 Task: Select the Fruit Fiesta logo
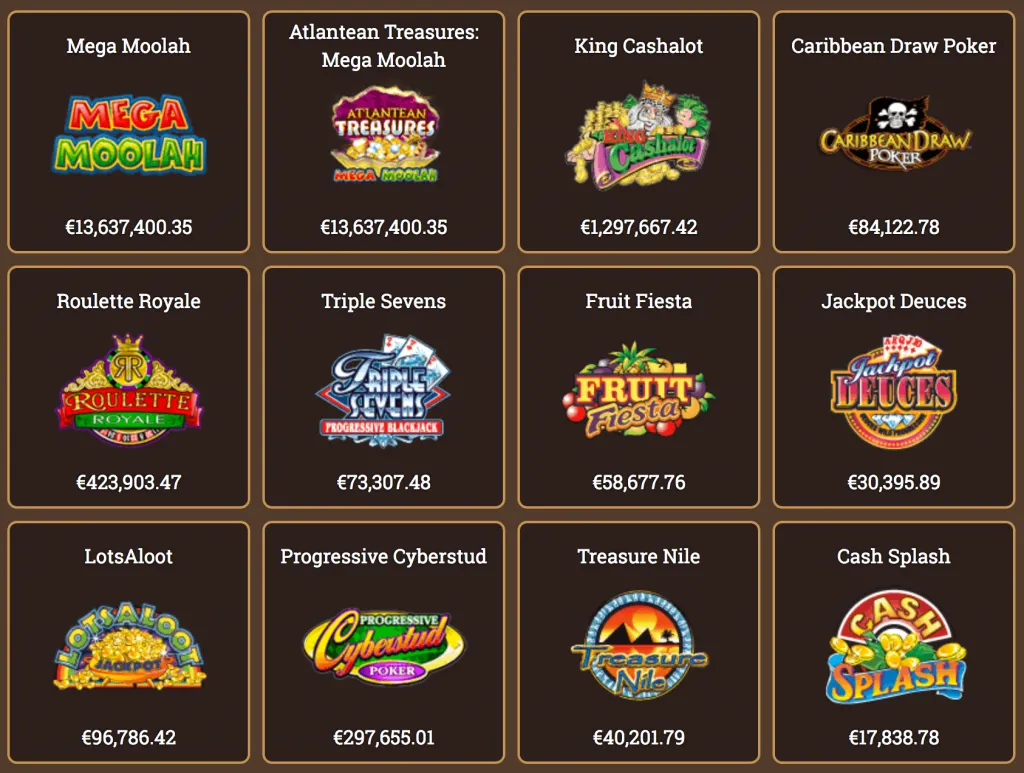(x=639, y=390)
